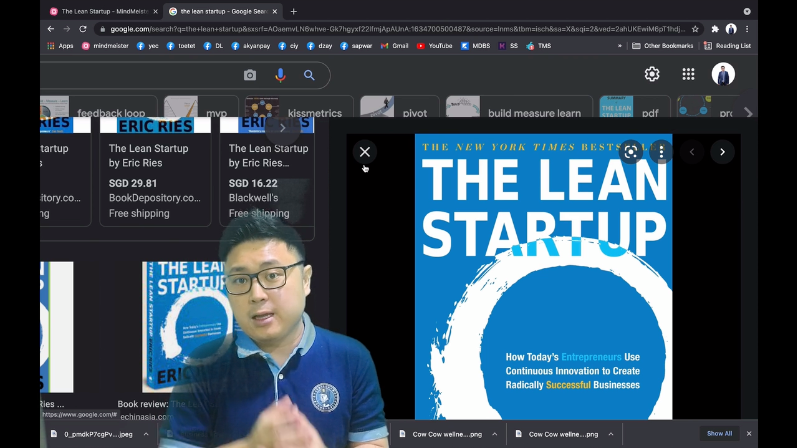Bookmark this page with the star
797x448 pixels.
(x=695, y=29)
